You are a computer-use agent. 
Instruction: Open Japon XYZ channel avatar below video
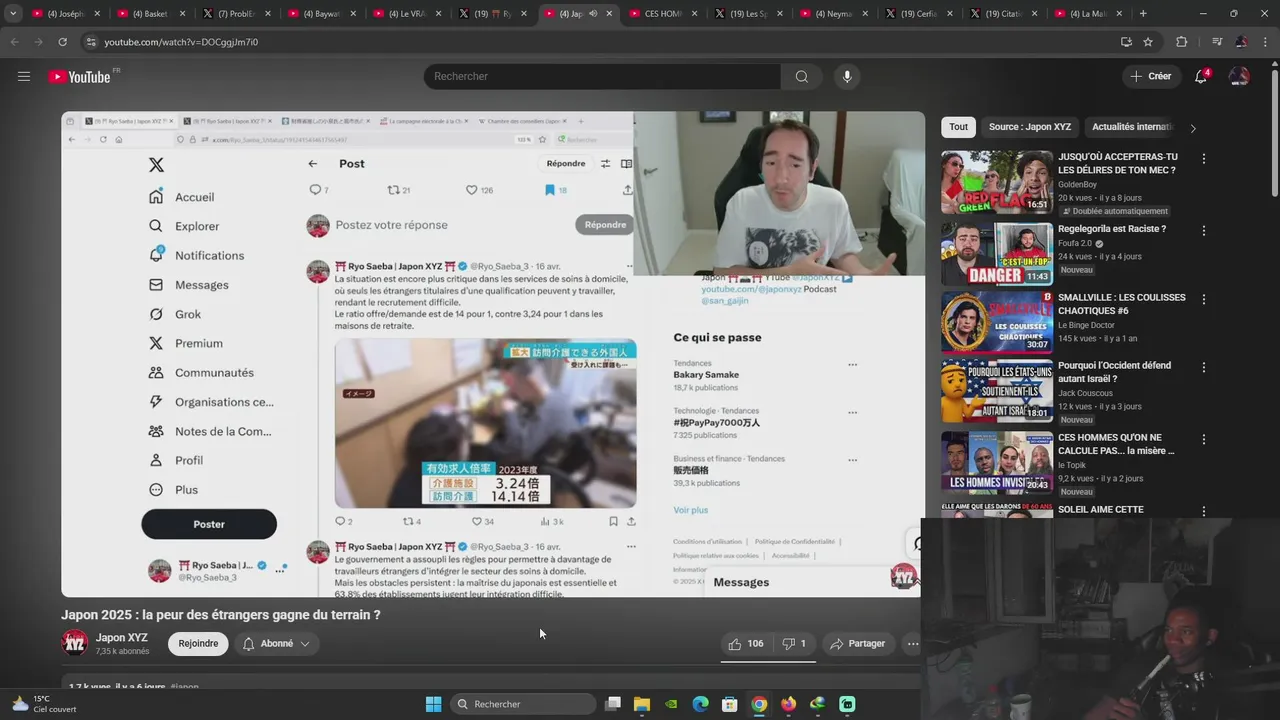click(75, 643)
